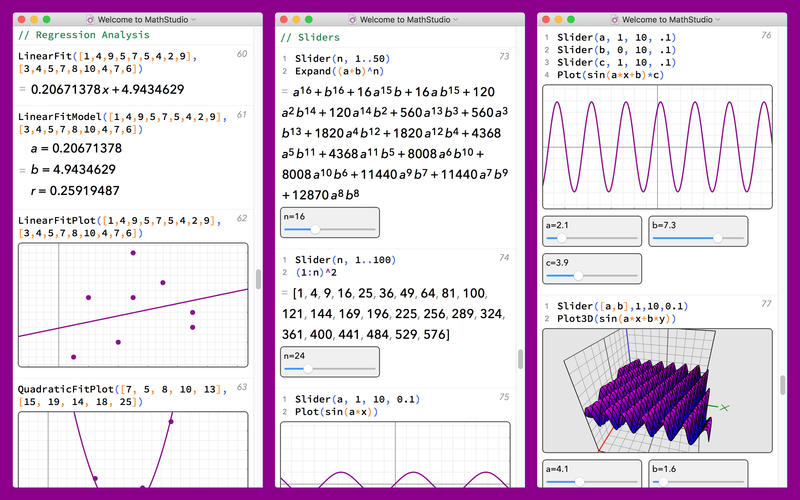The width and height of the screenshot is (800, 500).
Task: Click the b=7.3 slider thumb
Action: [x=718, y=238]
